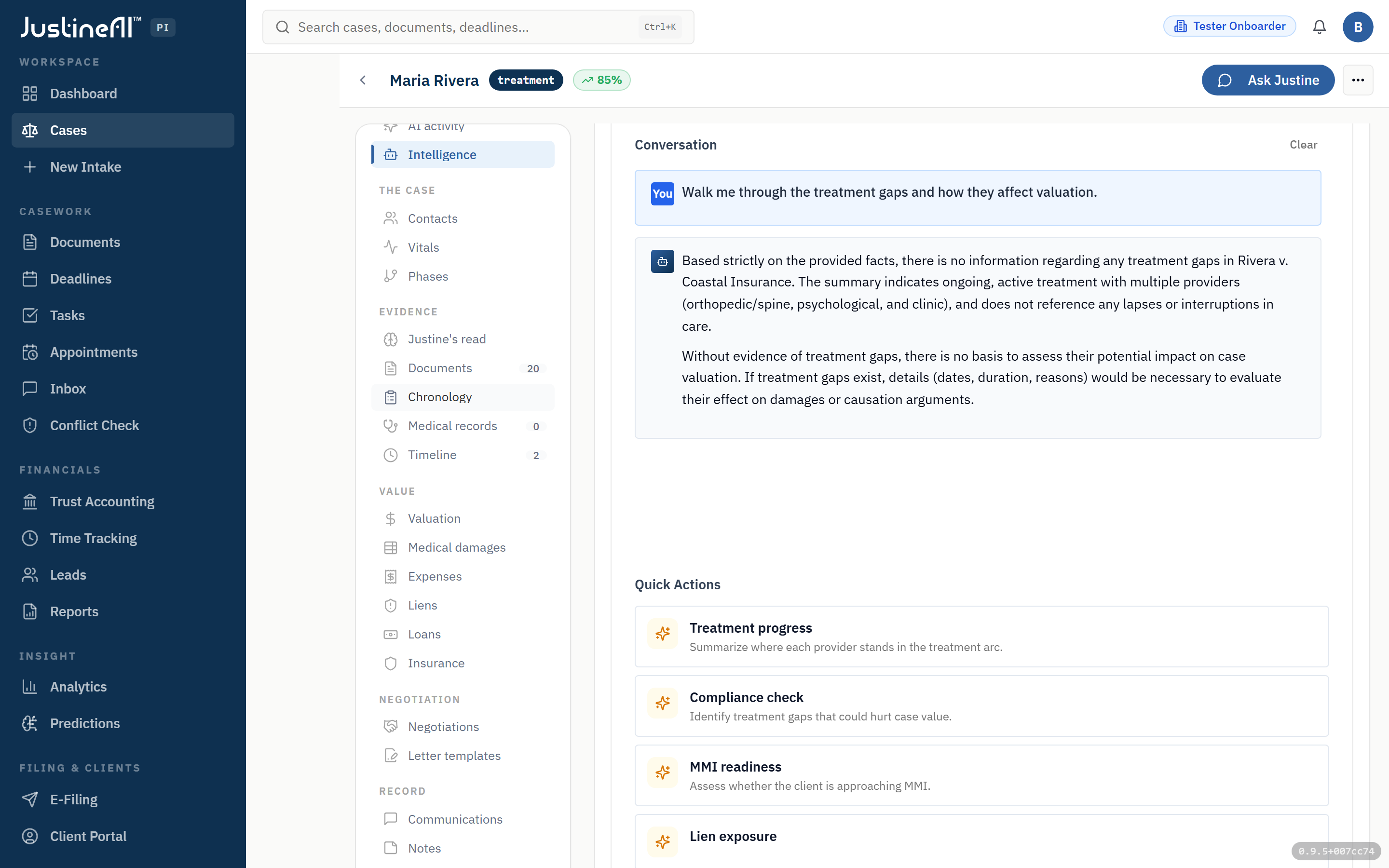The width and height of the screenshot is (1389, 868).
Task: Click the JustineAI logo
Action: point(81,27)
